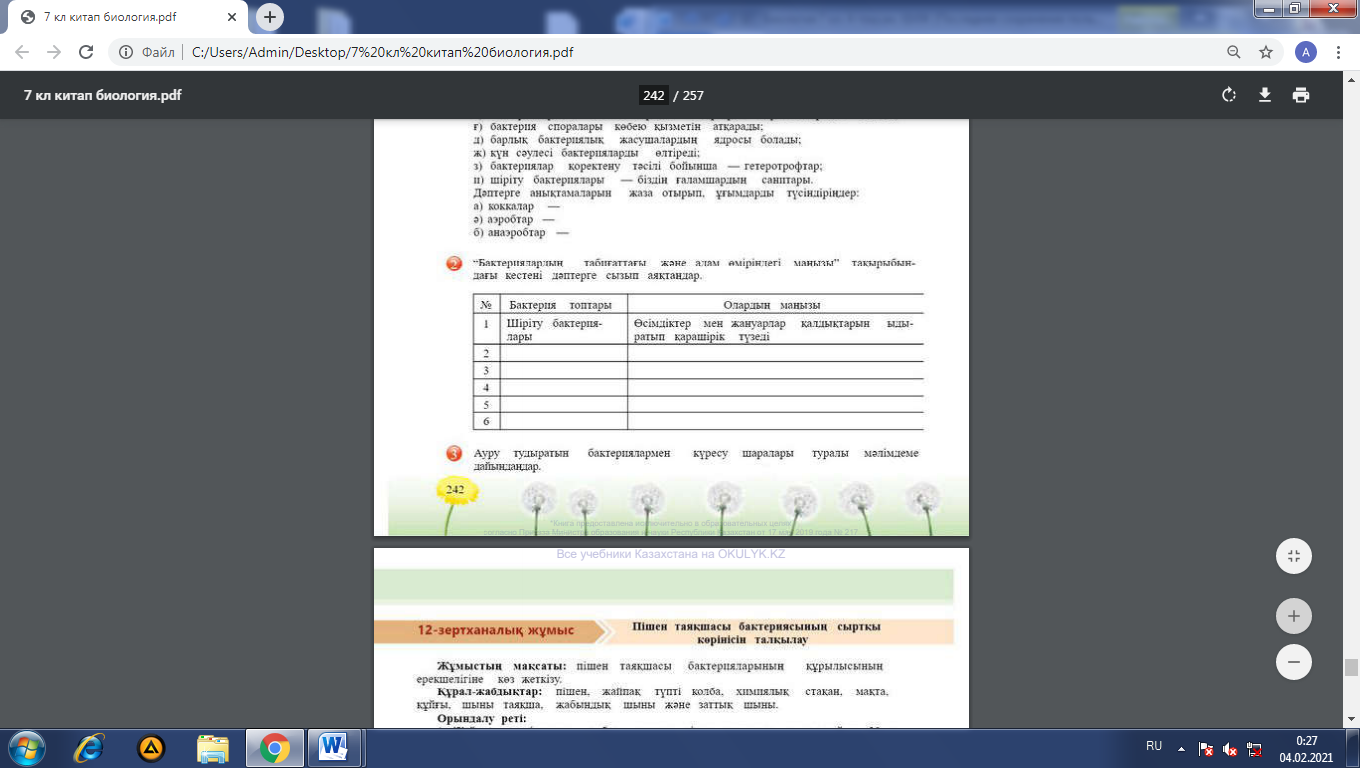Image resolution: width=1360 pixels, height=768 pixels.
Task: Click the 'а) коккалар' line
Action: coord(516,207)
